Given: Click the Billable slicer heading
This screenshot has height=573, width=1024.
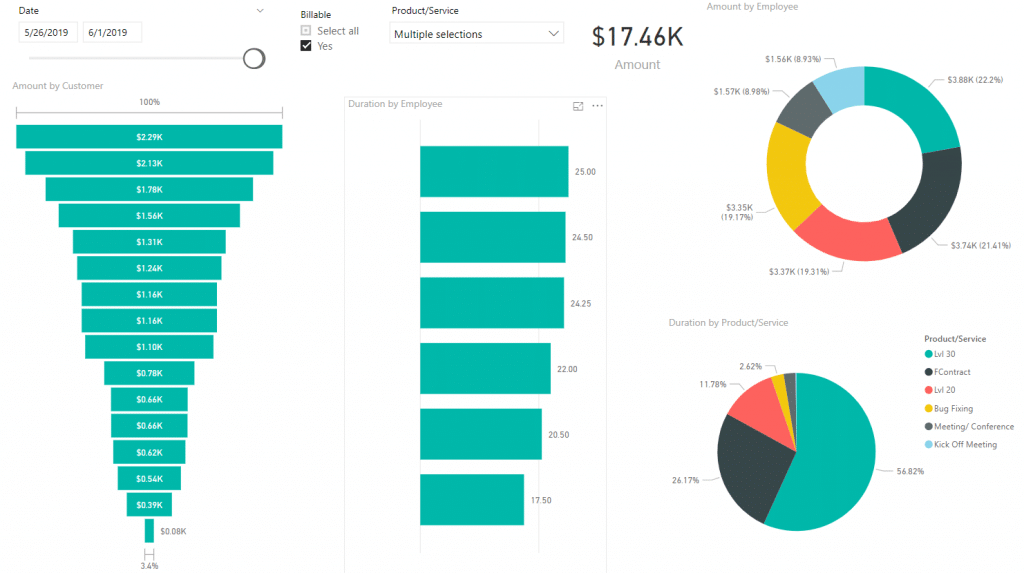Looking at the screenshot, I should (315, 14).
